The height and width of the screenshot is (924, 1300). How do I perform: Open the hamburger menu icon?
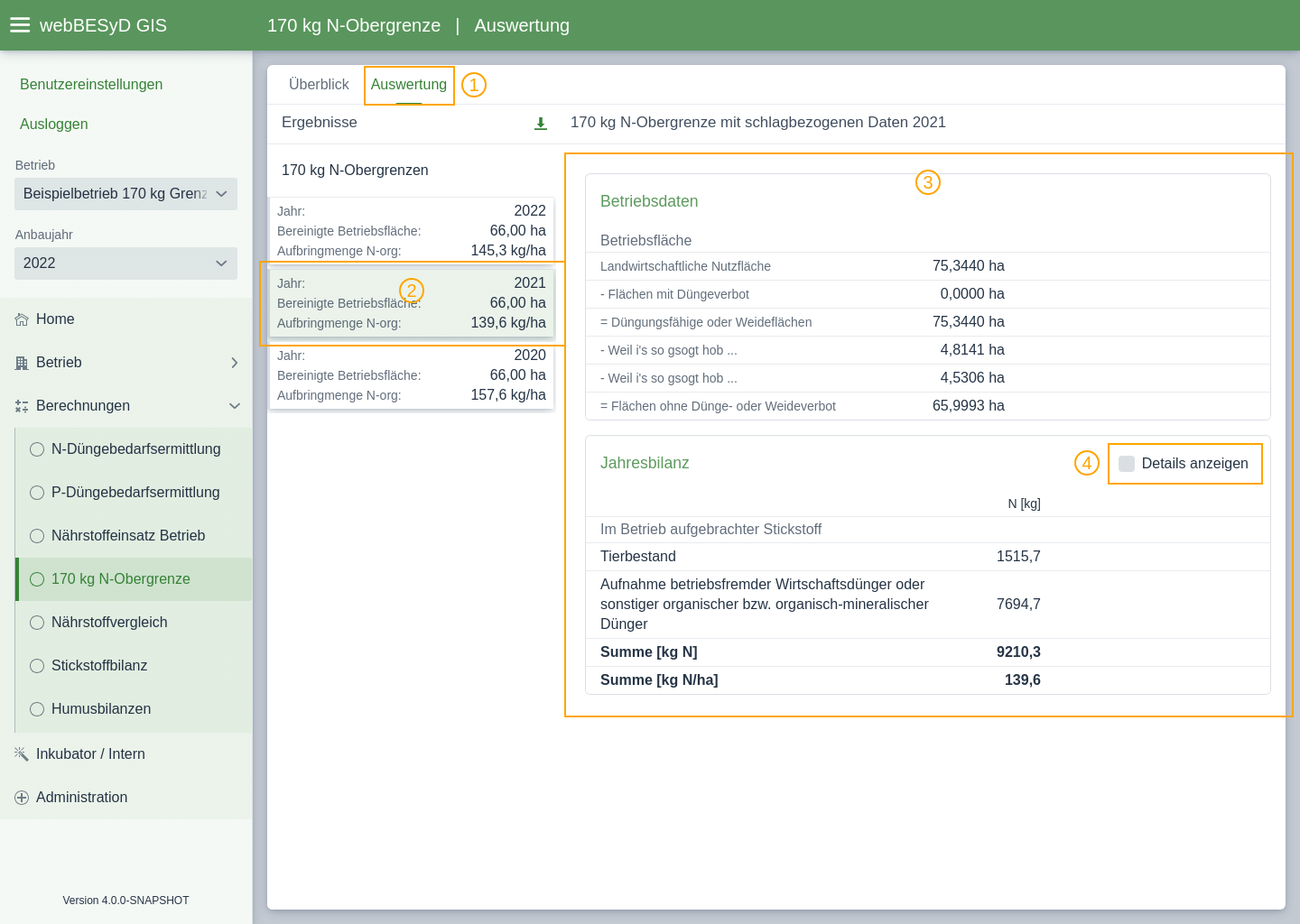point(20,25)
